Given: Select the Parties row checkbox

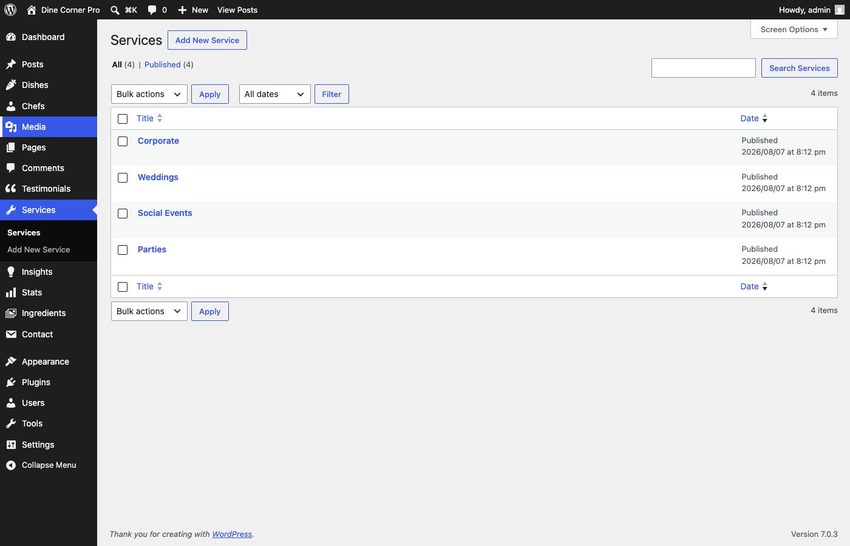Looking at the screenshot, I should coord(123,250).
